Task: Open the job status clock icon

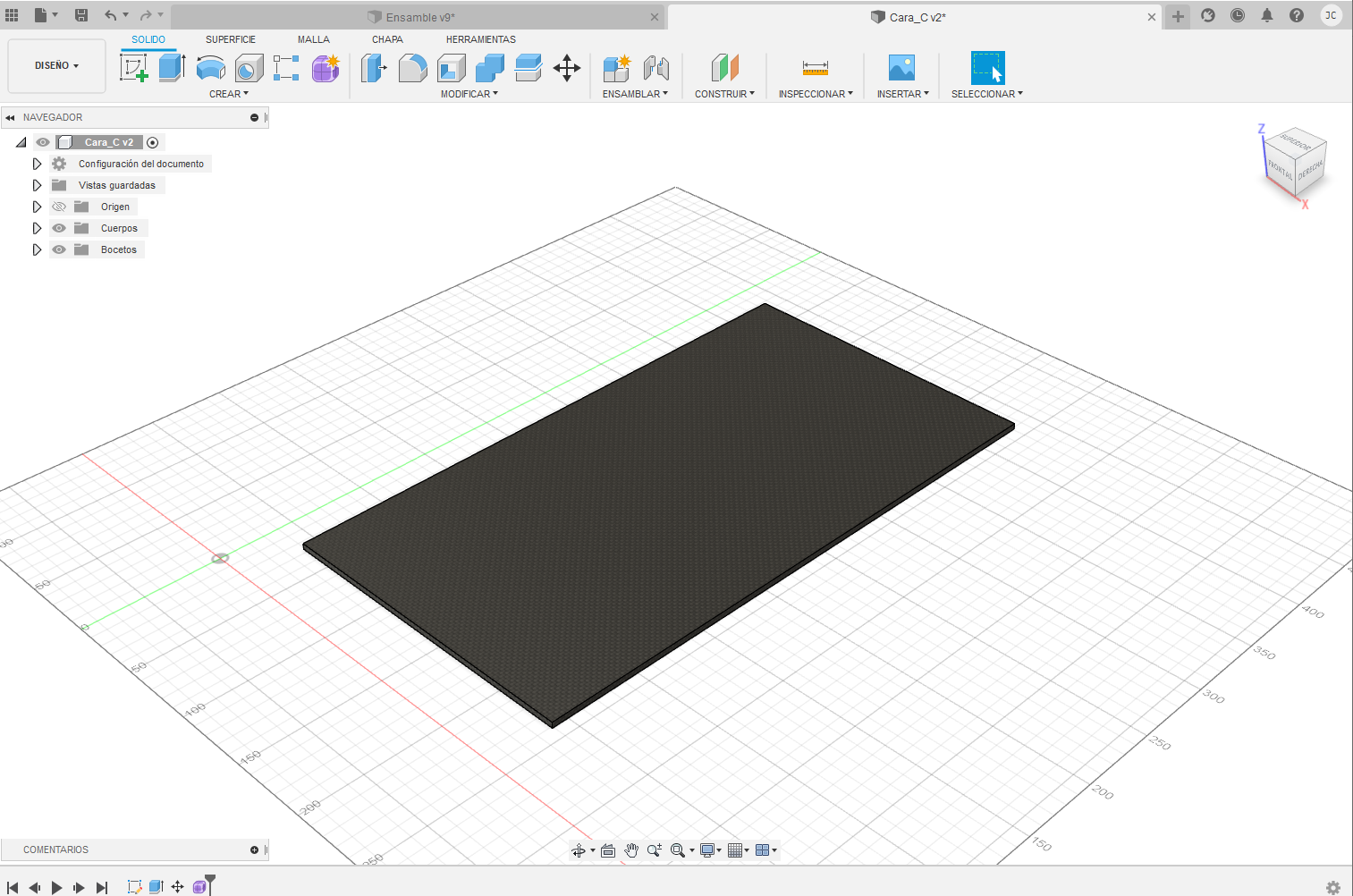Action: tap(1238, 15)
